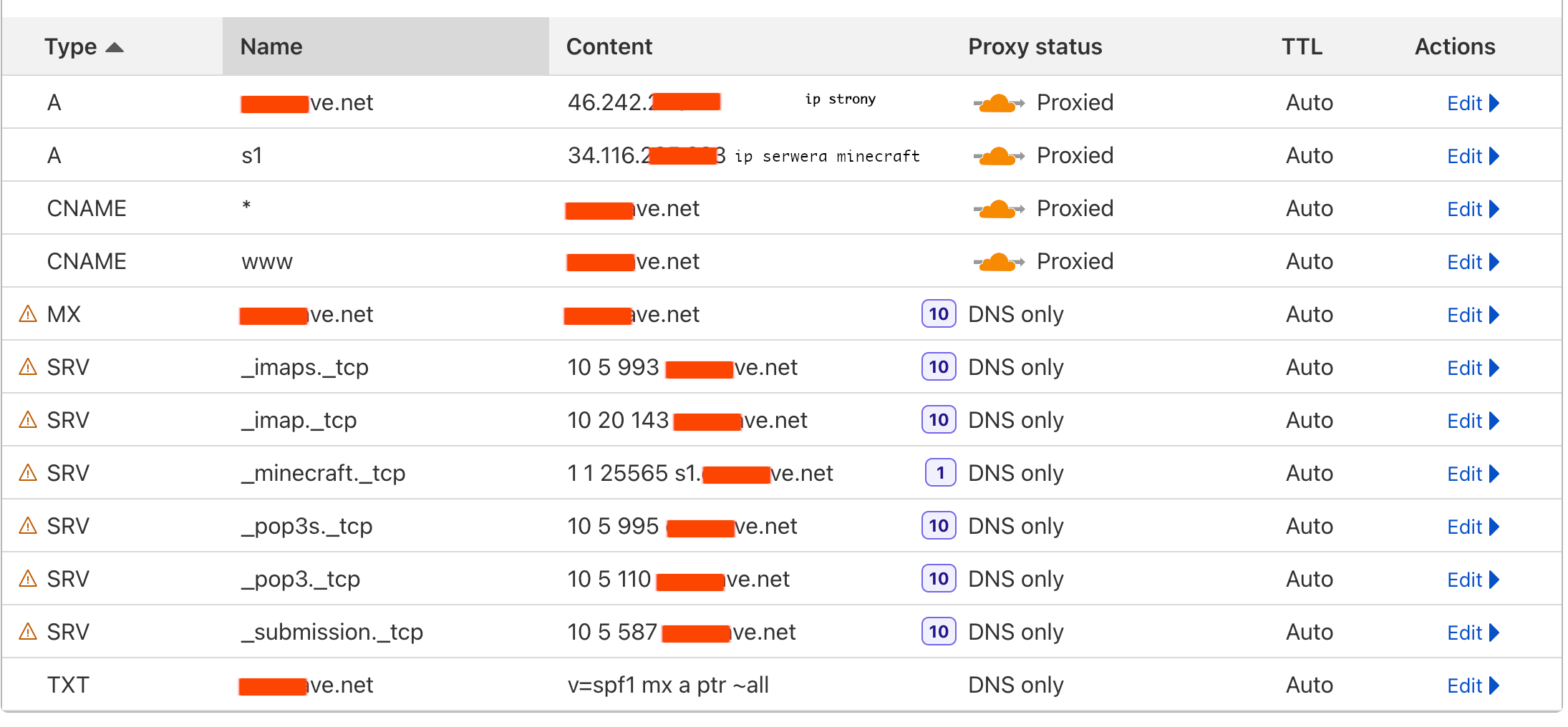Open Edit link for the s1 A record
Viewport: 1568px width, 727px height.
pos(1464,156)
